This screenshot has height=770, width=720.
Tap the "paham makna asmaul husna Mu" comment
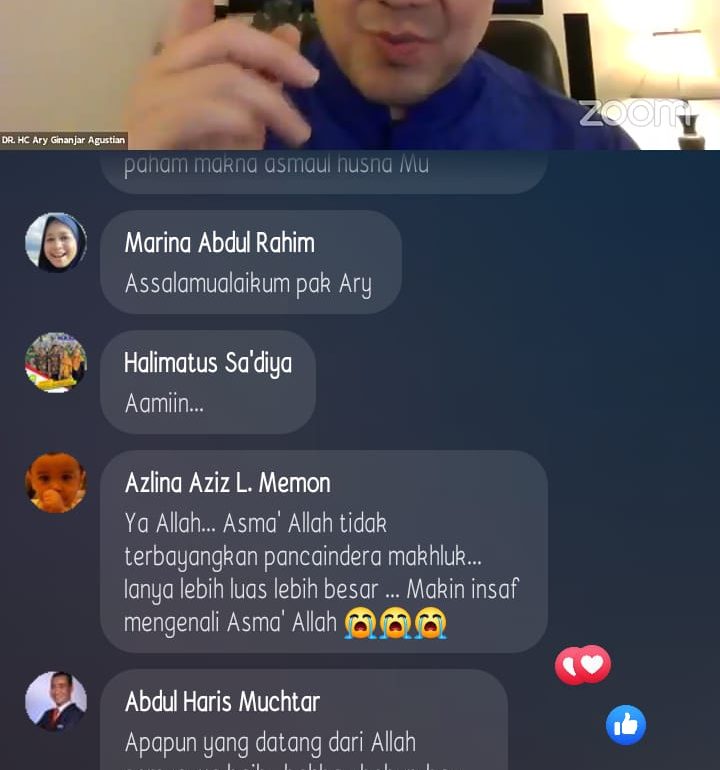coord(324,172)
